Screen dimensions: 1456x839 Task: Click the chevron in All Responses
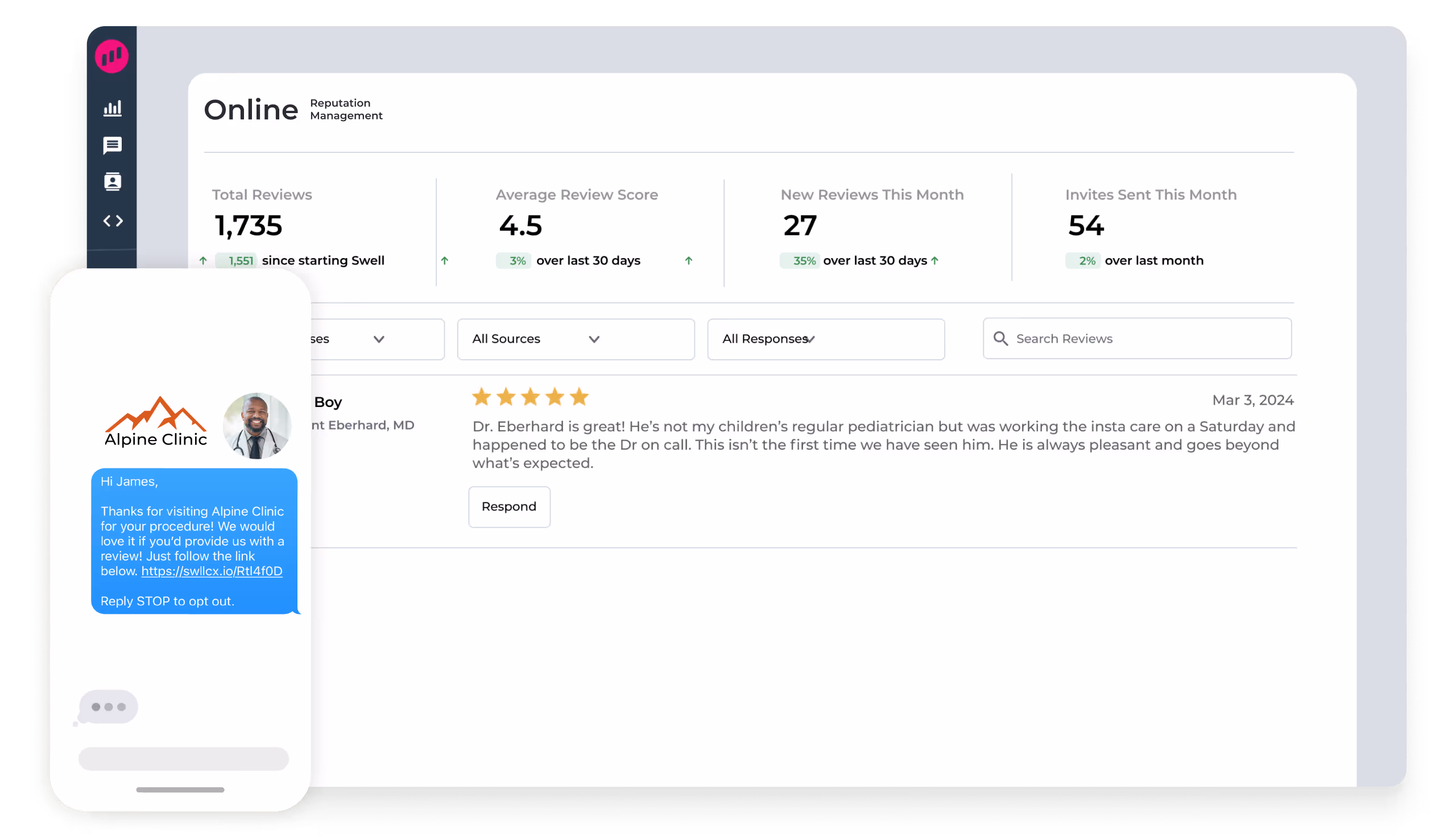point(810,339)
